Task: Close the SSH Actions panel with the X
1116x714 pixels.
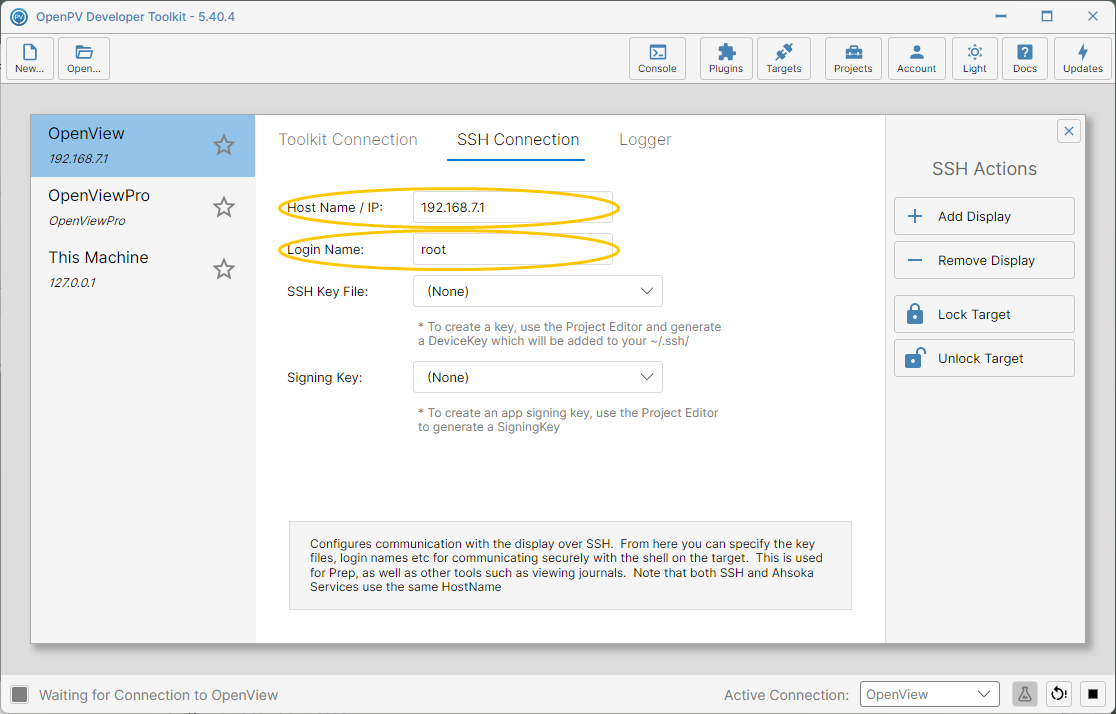Action: (1068, 131)
